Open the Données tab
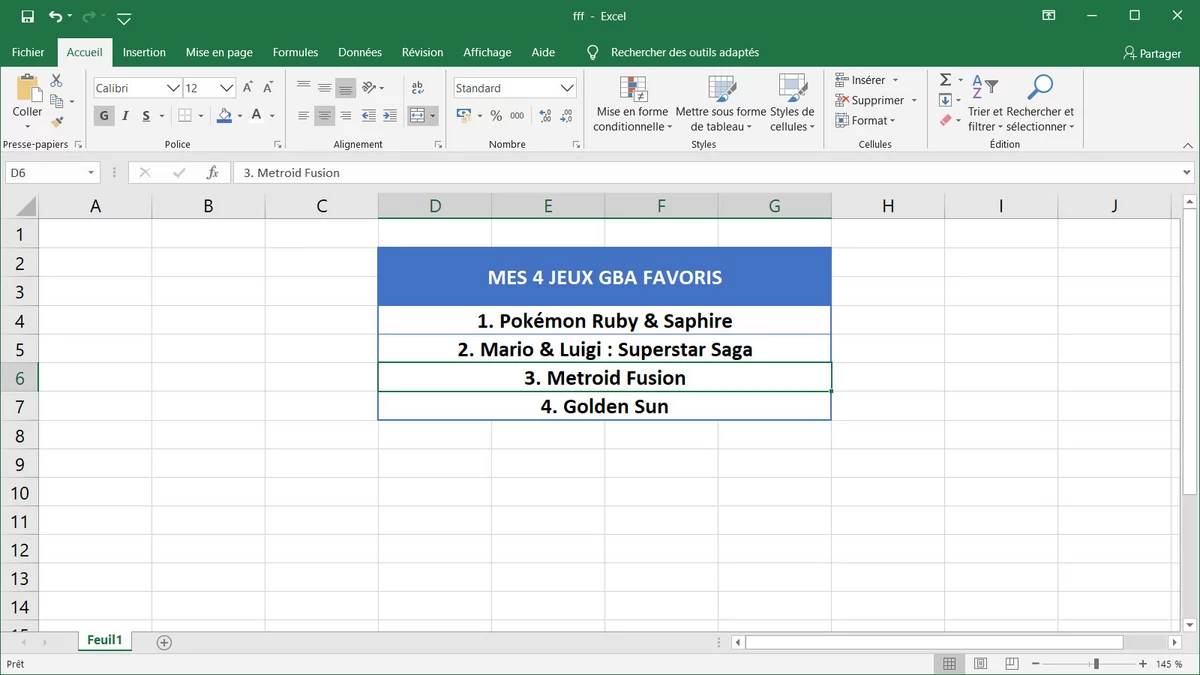Viewport: 1200px width, 675px height. pos(360,52)
